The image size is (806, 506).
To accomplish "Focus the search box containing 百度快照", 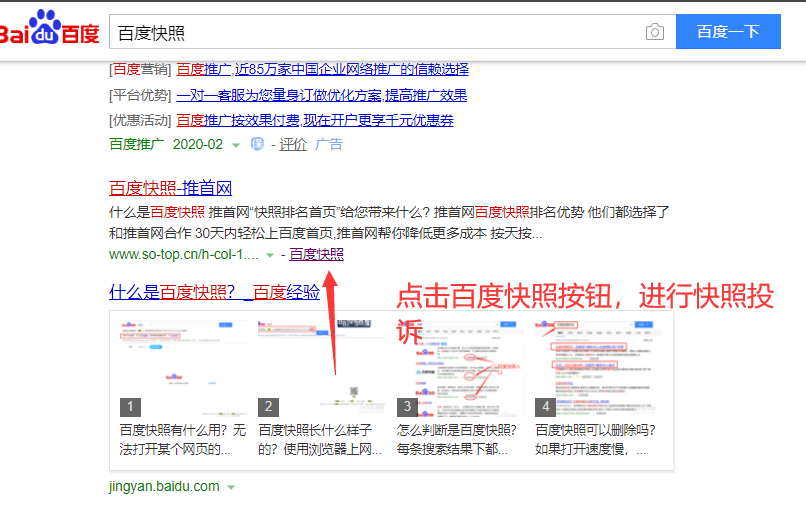I will [x=392, y=32].
